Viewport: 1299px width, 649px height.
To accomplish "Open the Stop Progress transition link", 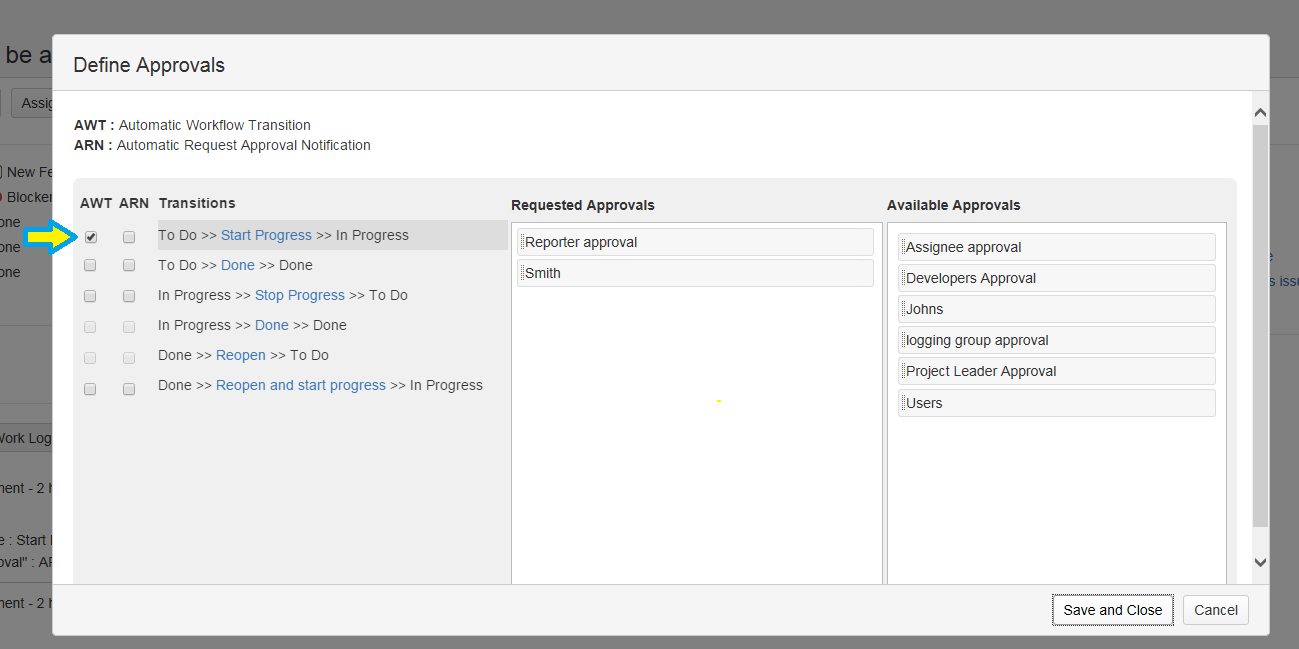I will tap(299, 295).
